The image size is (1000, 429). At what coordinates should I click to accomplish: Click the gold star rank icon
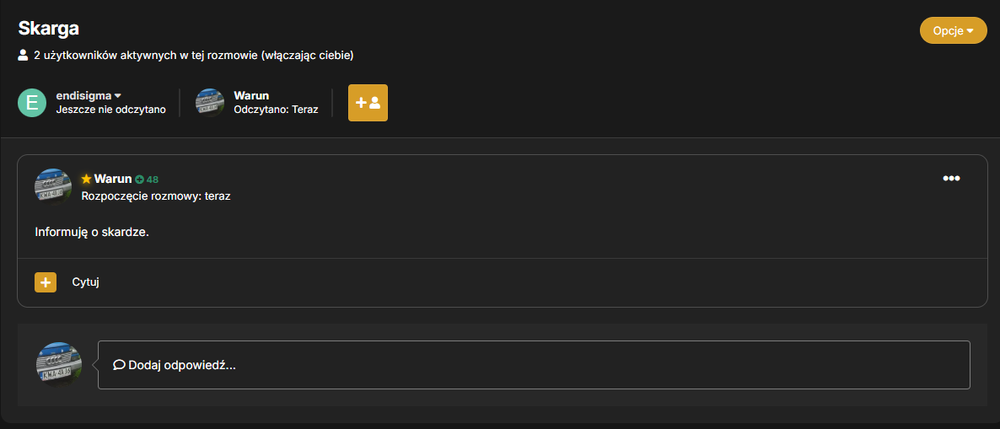click(87, 179)
